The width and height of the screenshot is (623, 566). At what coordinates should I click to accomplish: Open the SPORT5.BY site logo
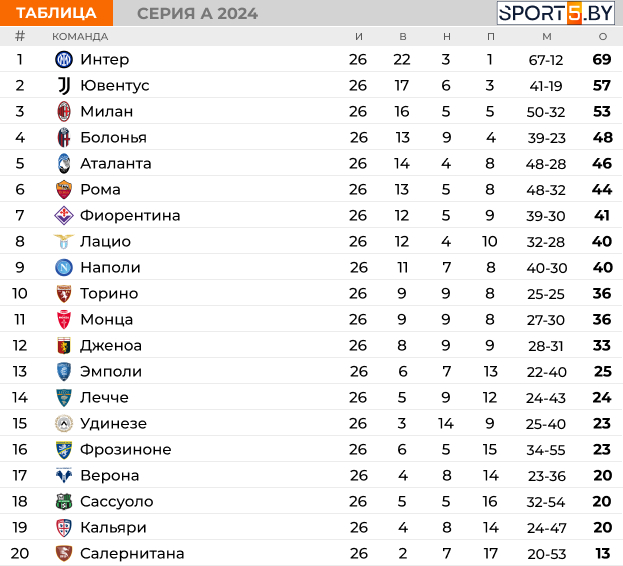click(x=556, y=13)
